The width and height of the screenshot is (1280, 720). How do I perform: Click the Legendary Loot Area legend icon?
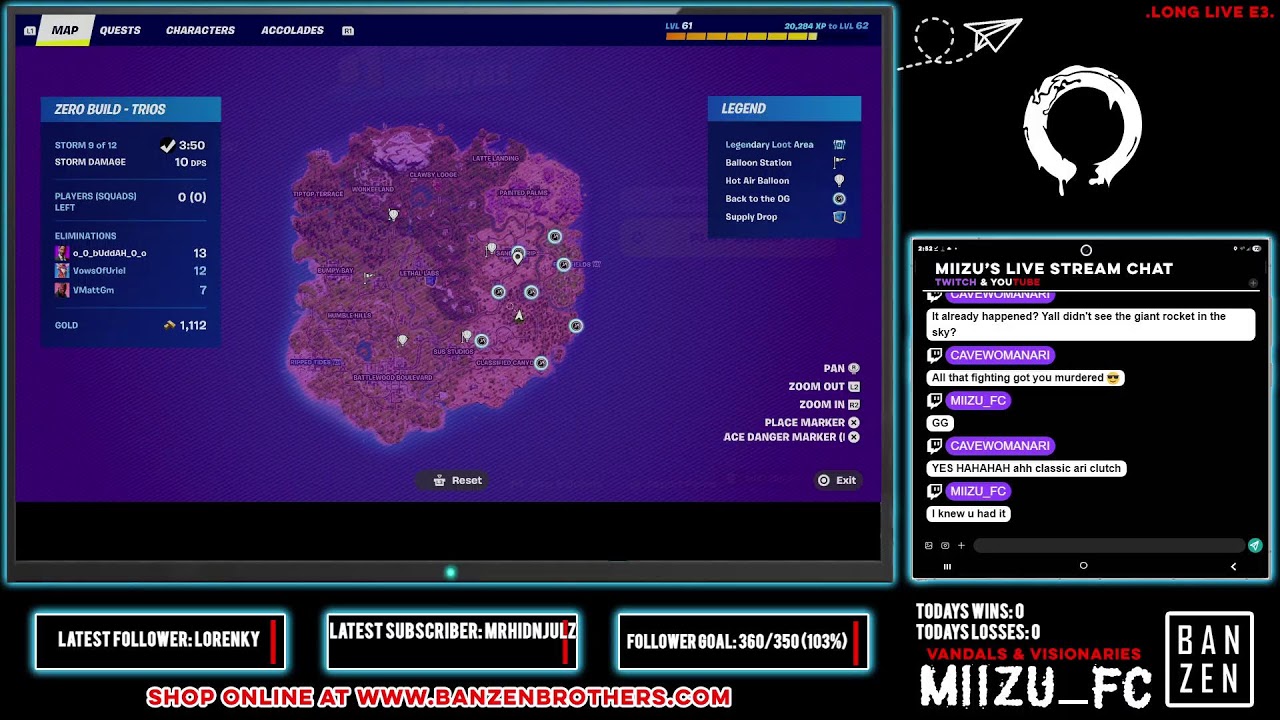point(839,145)
